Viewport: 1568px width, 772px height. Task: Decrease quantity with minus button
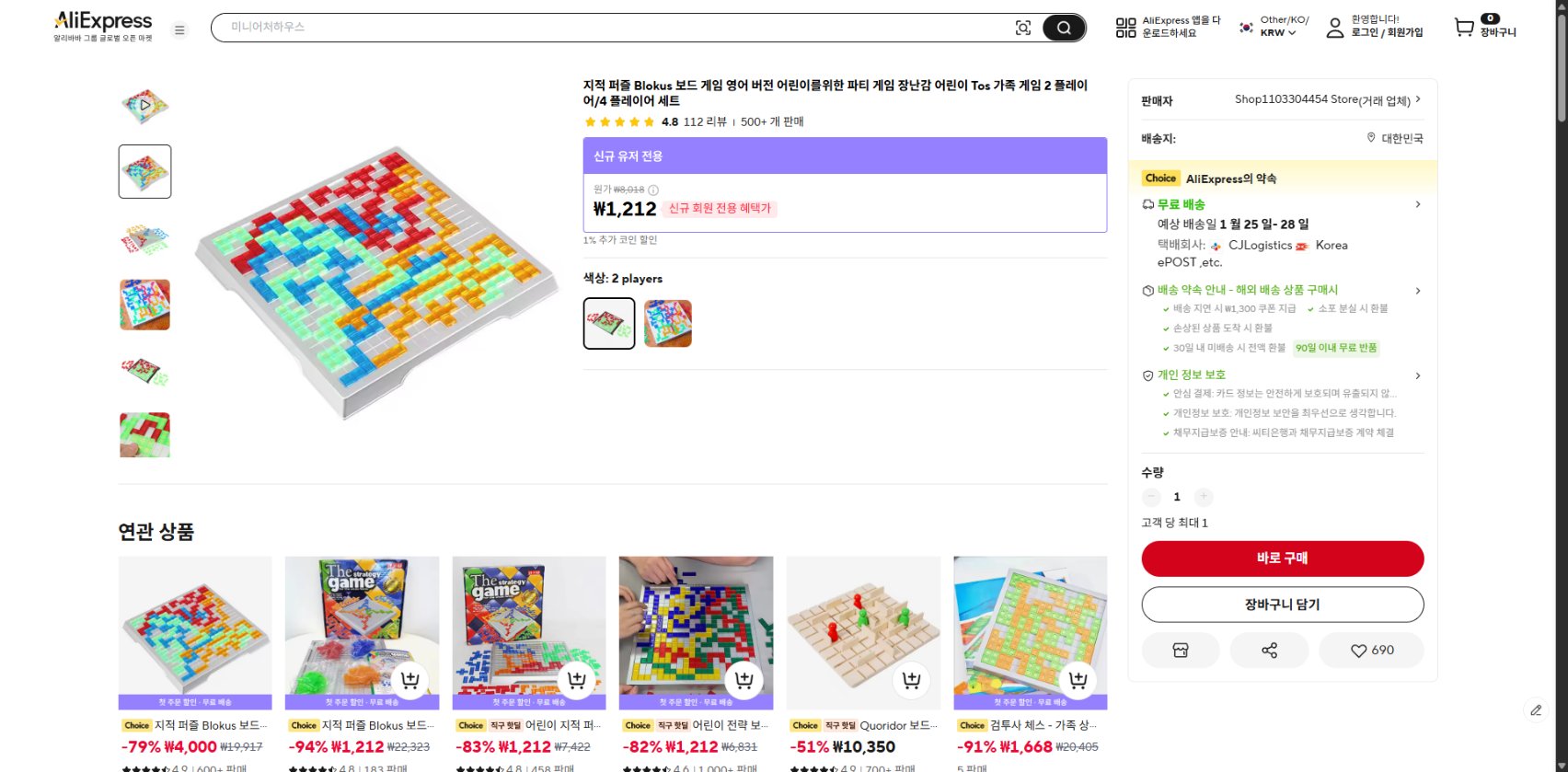1151,497
